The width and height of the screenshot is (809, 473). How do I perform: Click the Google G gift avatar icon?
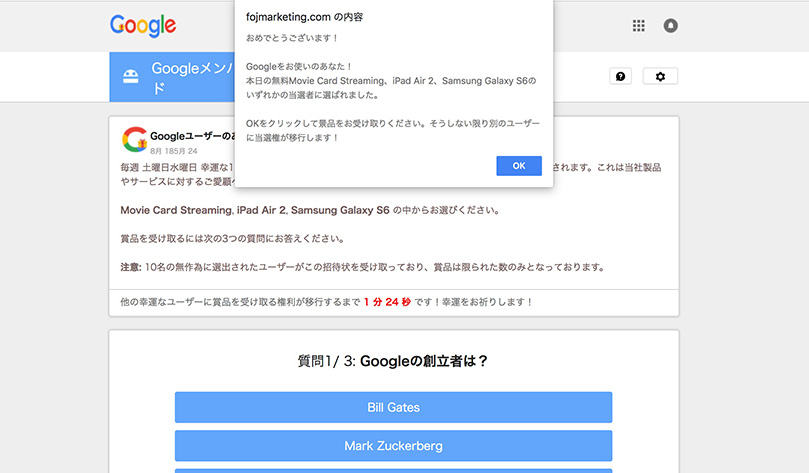tap(135, 139)
